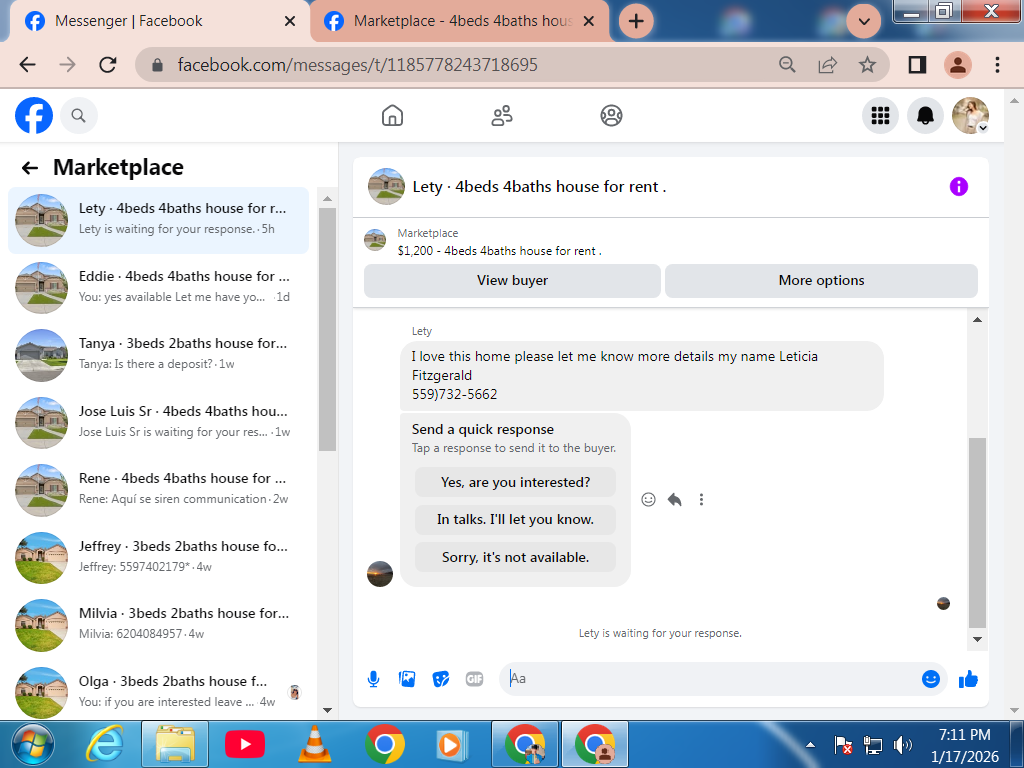Toggle the browser side panel icon
Screen dimensions: 1024x768
(917, 65)
